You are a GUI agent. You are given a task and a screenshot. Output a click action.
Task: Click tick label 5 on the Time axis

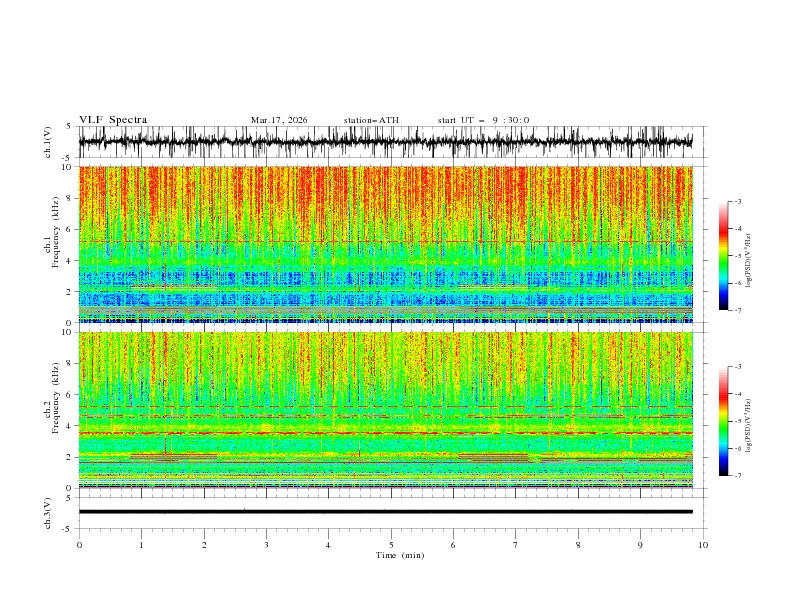point(391,545)
